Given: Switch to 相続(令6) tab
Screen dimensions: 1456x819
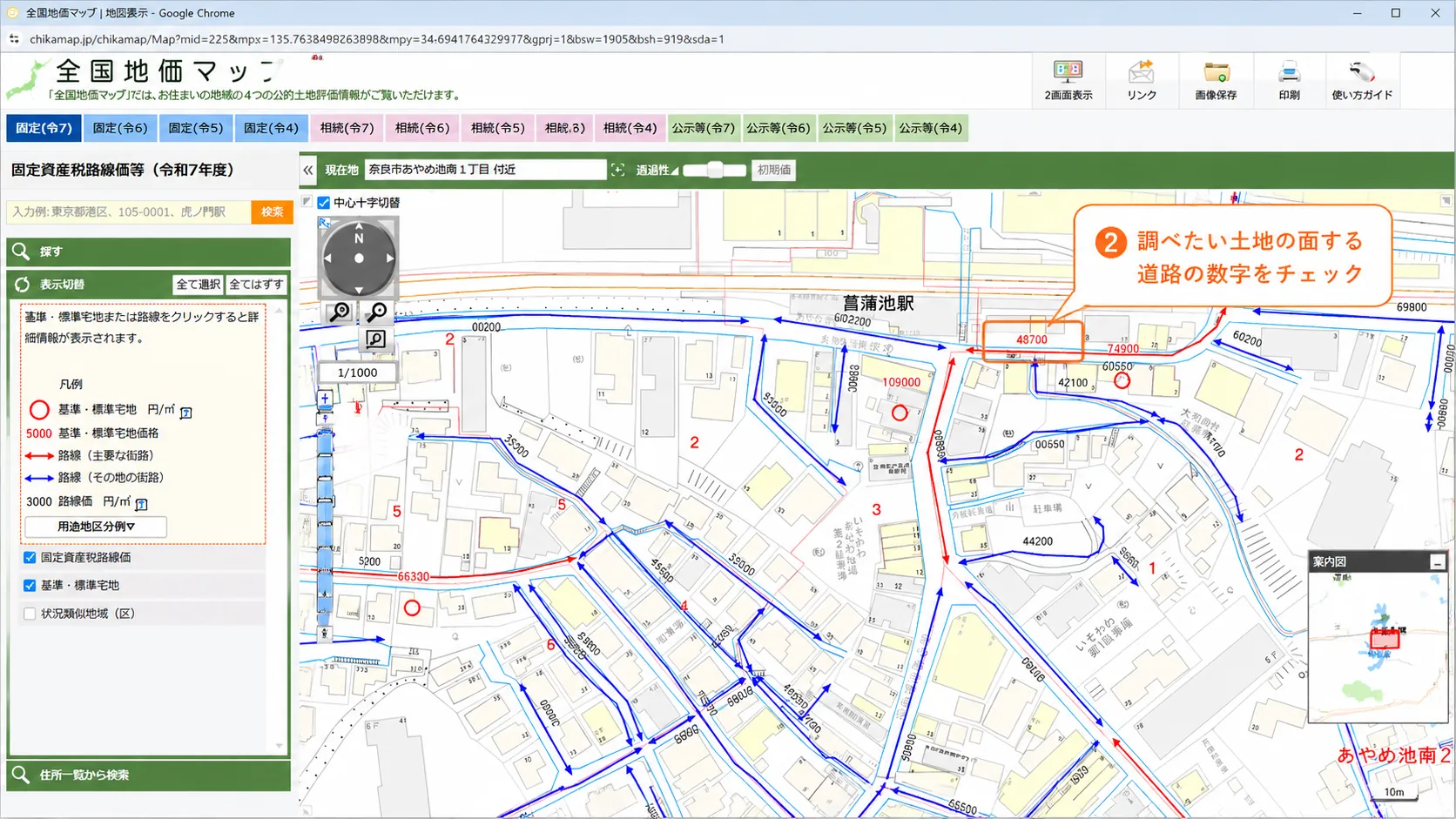Looking at the screenshot, I should 422,128.
